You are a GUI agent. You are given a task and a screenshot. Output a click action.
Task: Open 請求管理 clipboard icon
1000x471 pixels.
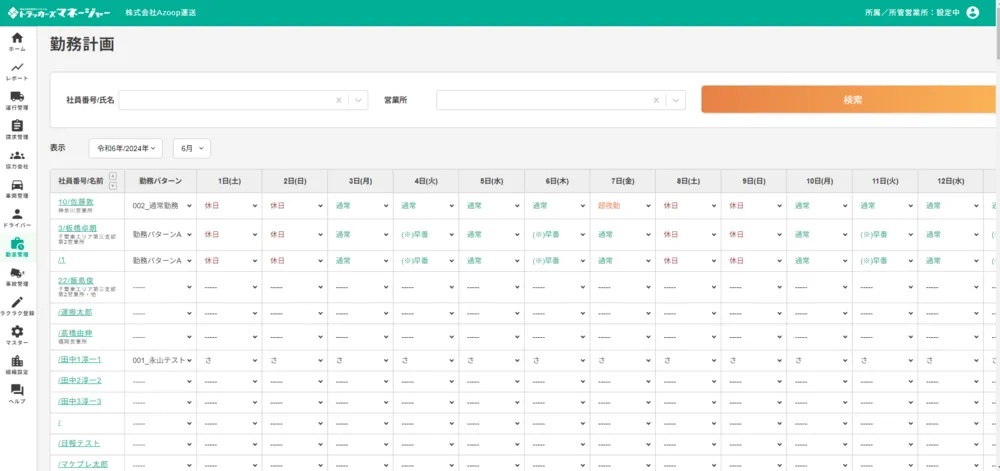(17, 126)
